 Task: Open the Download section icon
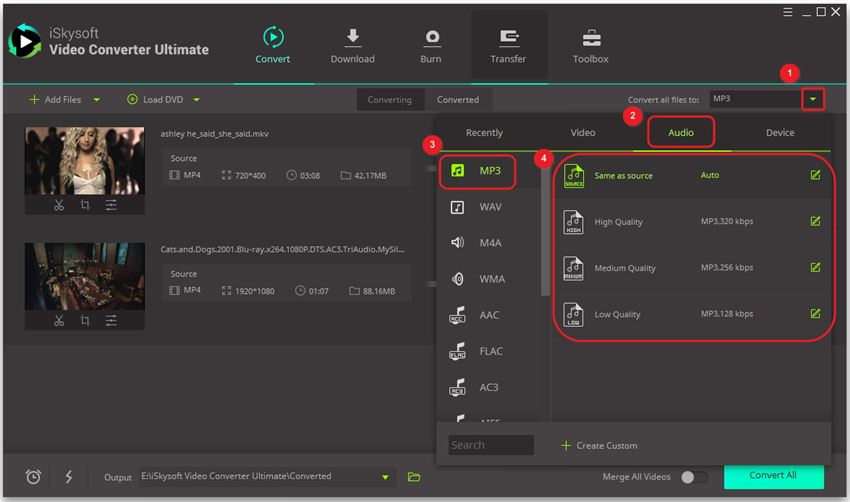[352, 38]
